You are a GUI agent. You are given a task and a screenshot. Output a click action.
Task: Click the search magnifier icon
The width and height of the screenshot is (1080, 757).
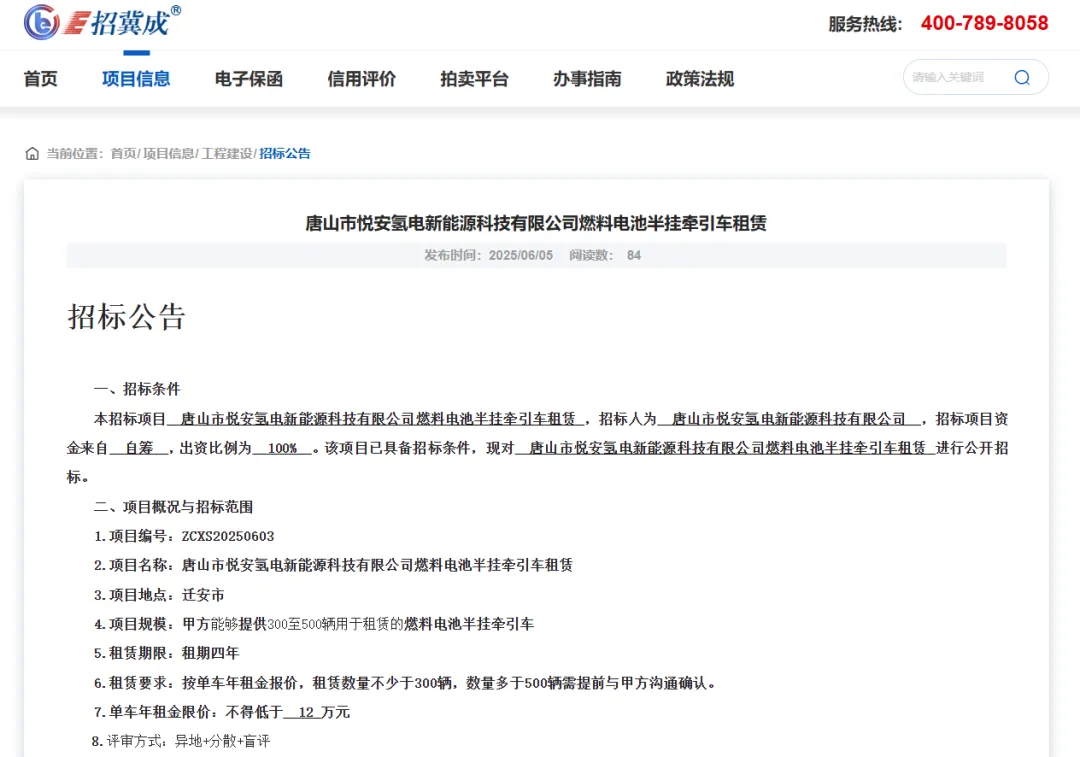coord(1022,77)
